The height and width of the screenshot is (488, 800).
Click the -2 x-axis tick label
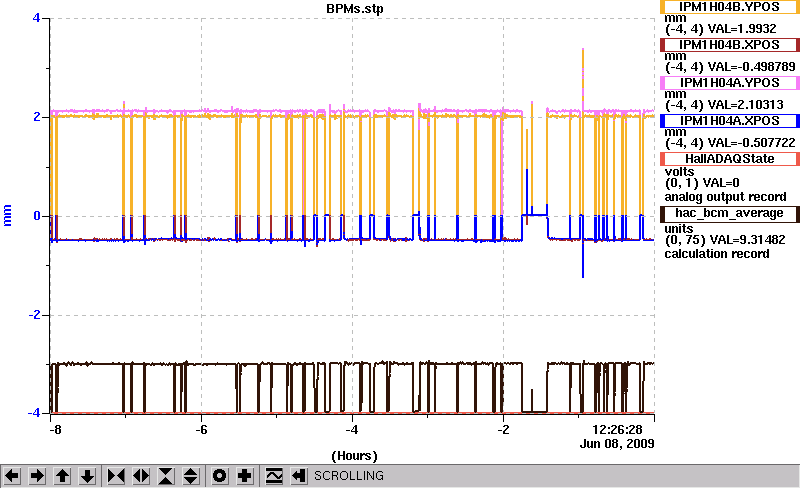(x=503, y=430)
